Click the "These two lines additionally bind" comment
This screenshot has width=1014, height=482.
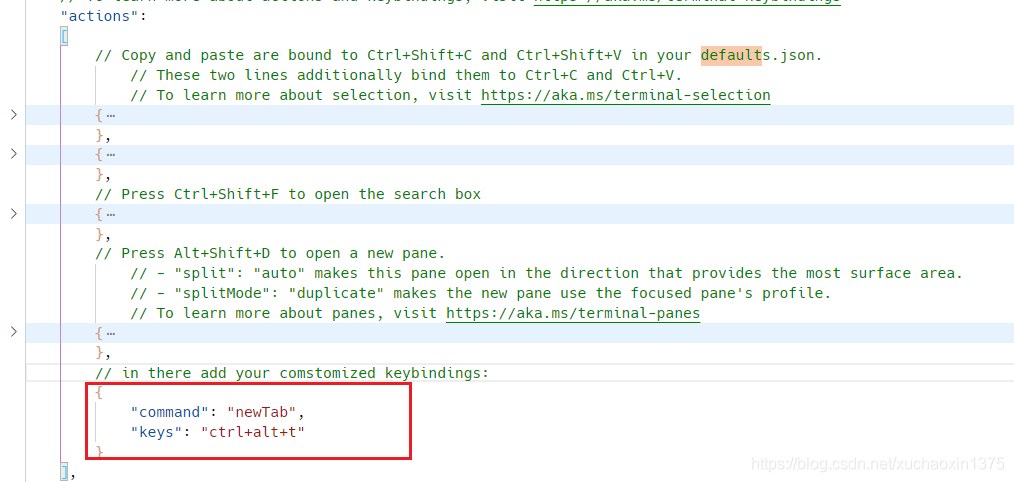(406, 75)
